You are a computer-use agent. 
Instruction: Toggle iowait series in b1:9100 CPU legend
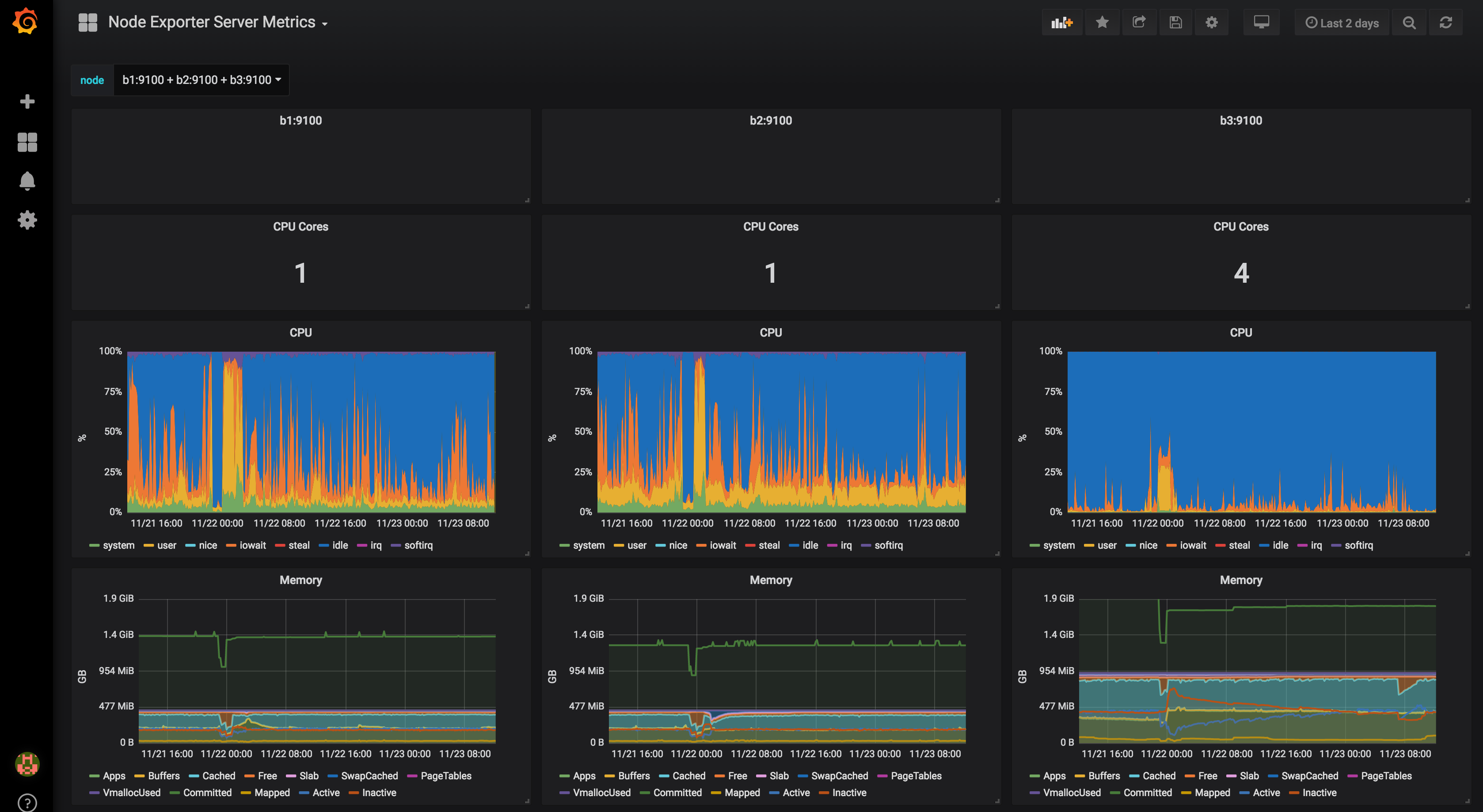tap(252, 545)
